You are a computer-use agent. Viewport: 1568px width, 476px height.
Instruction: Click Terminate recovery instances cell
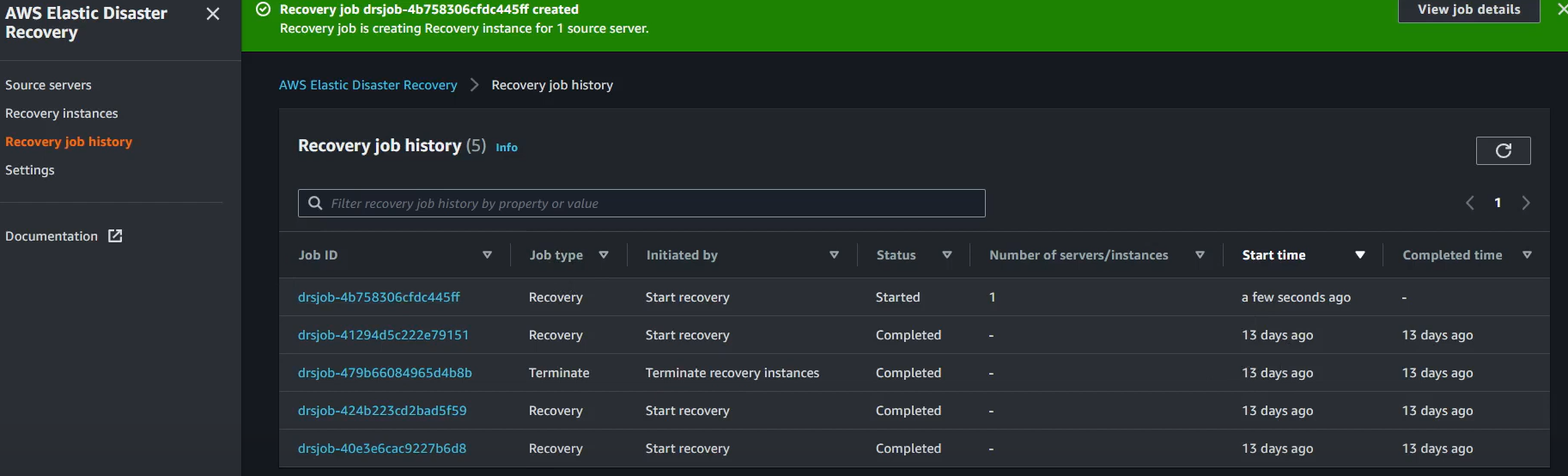coord(732,372)
